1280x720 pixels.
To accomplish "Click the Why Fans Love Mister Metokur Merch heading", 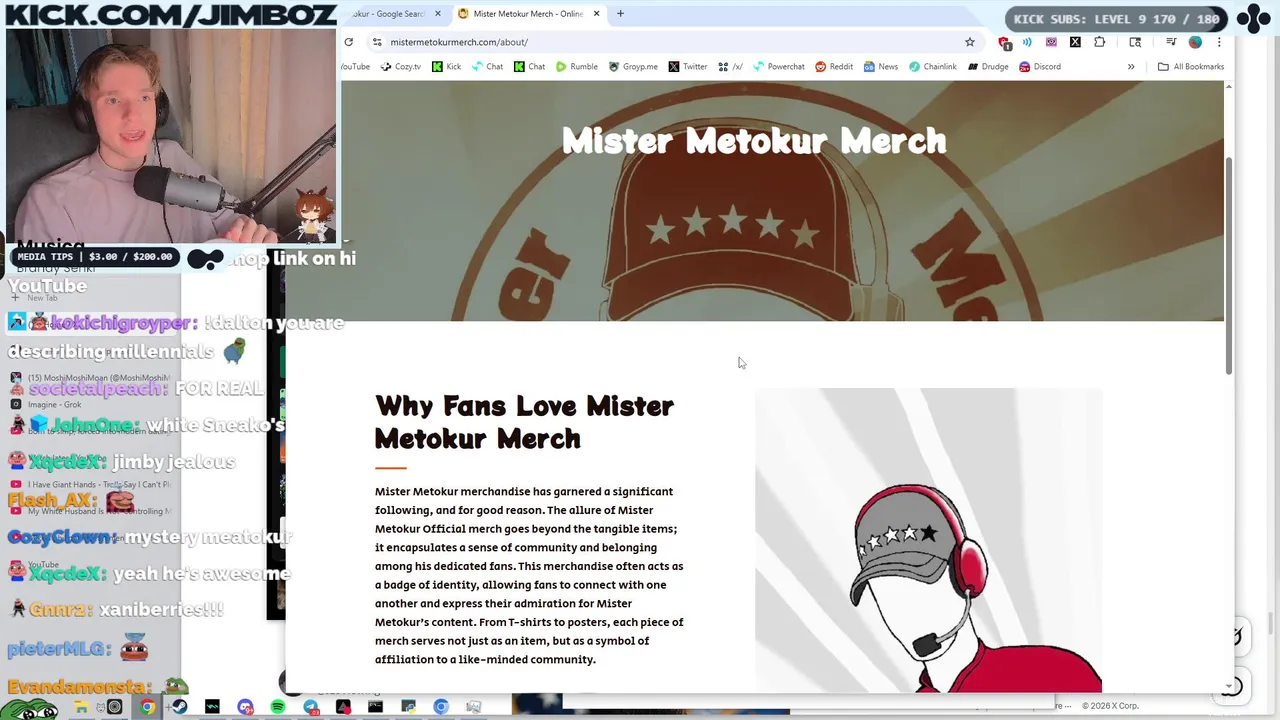I will tap(525, 422).
